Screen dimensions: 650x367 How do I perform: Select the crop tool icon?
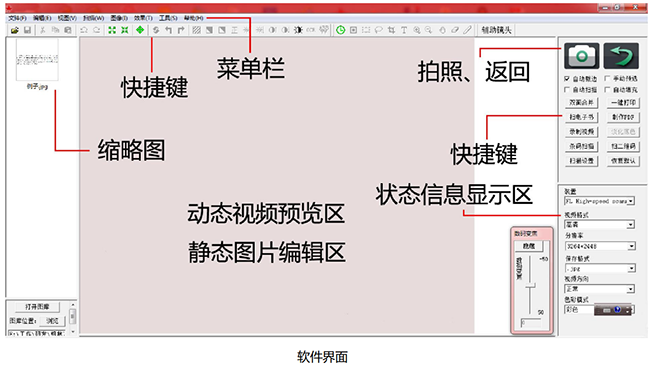391,30
